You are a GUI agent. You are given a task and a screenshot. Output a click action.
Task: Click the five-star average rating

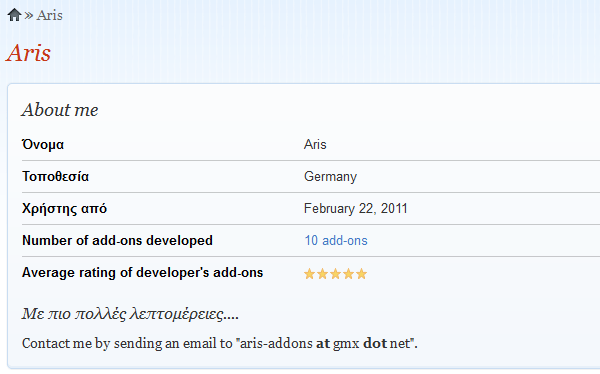tap(335, 274)
